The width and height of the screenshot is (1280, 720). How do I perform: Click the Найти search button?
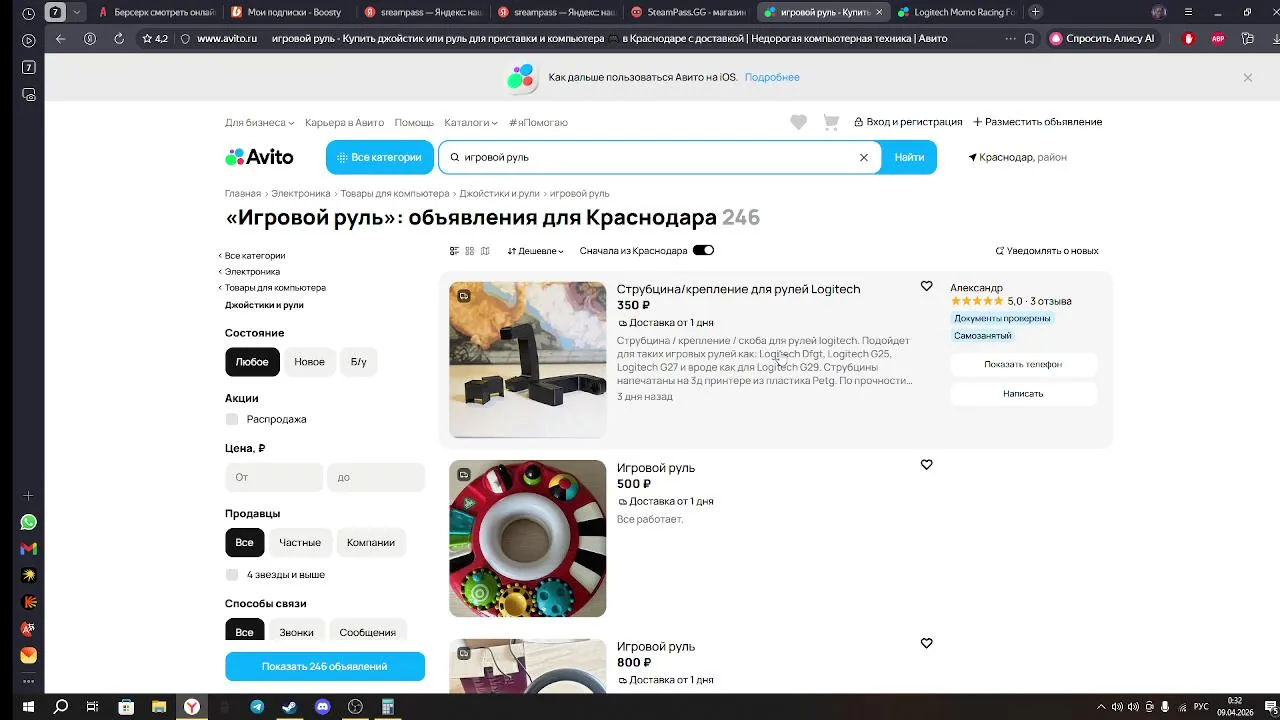(909, 157)
